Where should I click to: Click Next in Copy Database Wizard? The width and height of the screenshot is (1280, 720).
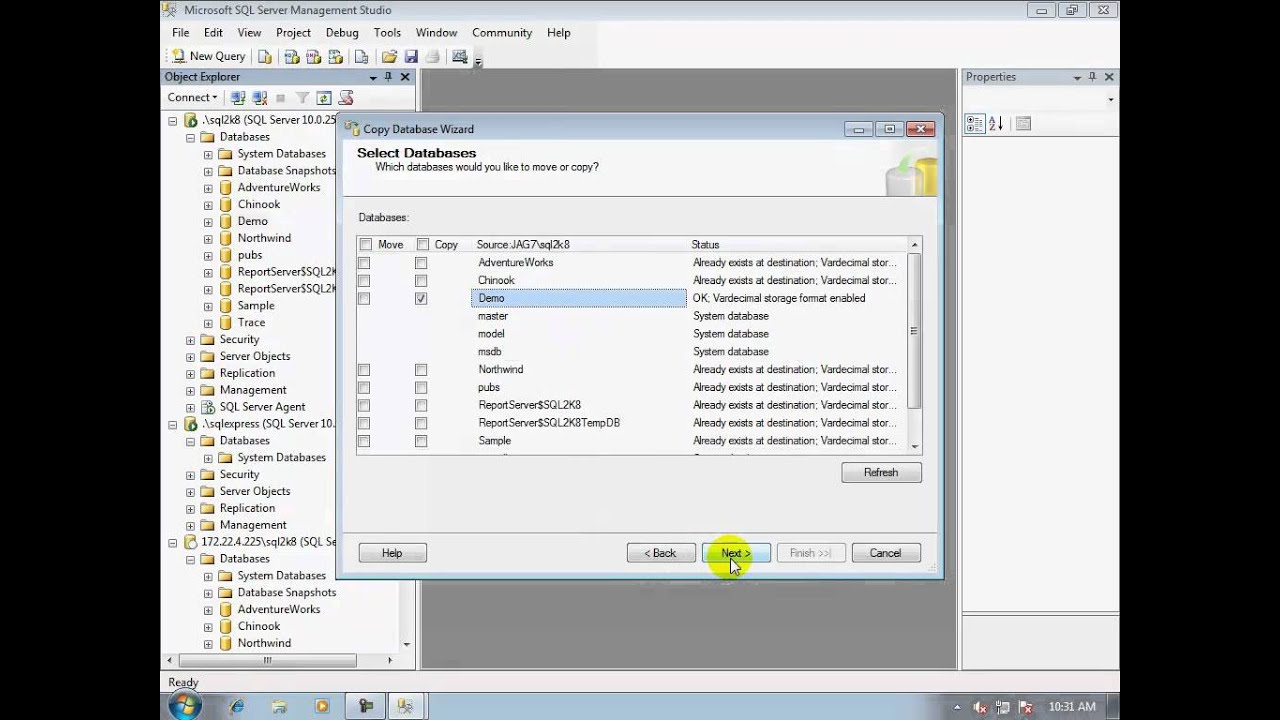[x=736, y=553]
